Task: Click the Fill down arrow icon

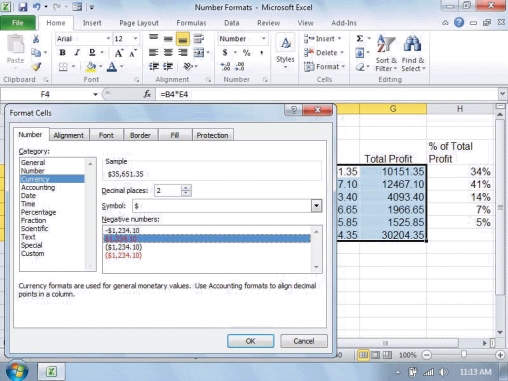Action: 360,53
